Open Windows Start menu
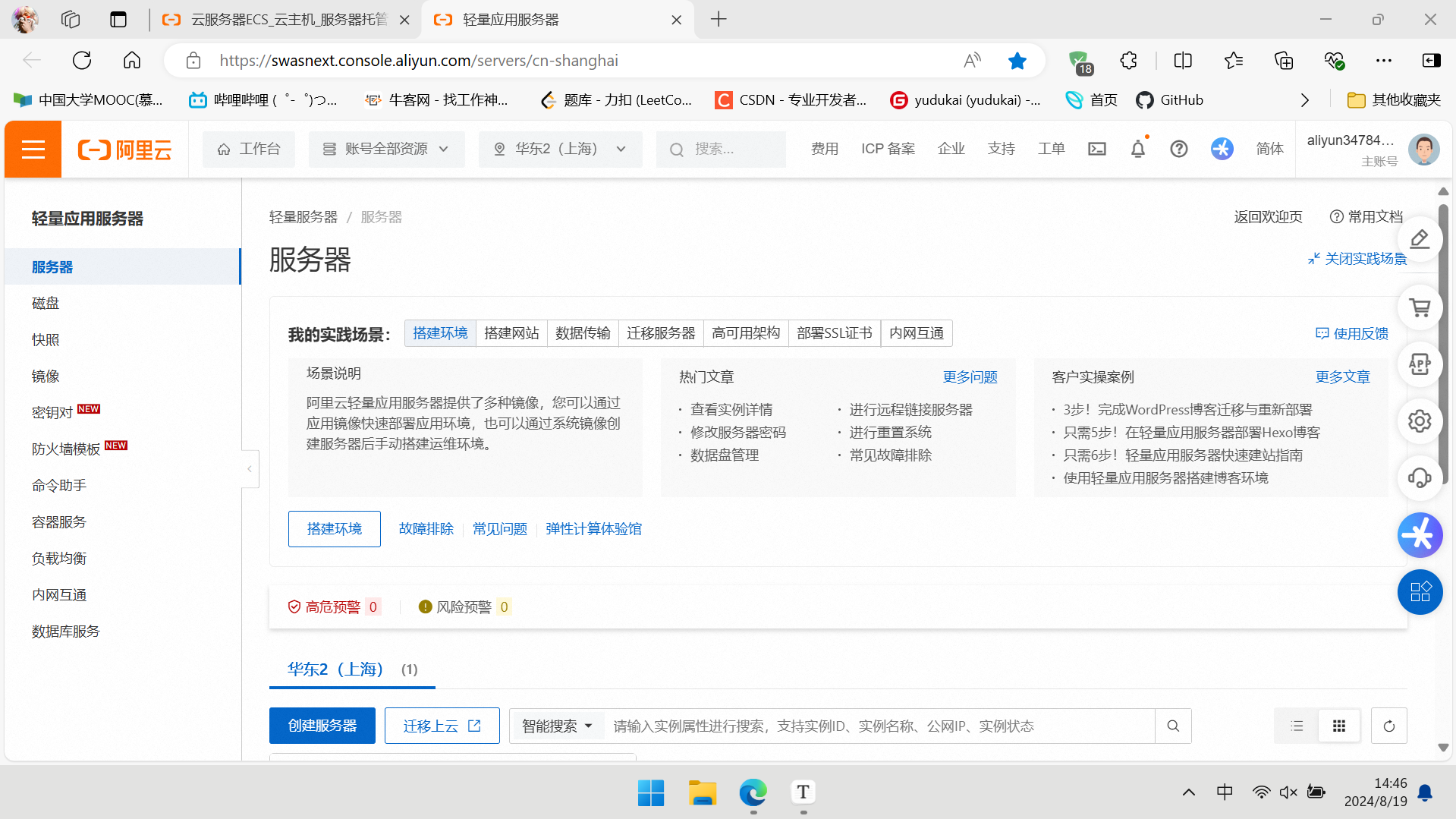 coord(651,792)
